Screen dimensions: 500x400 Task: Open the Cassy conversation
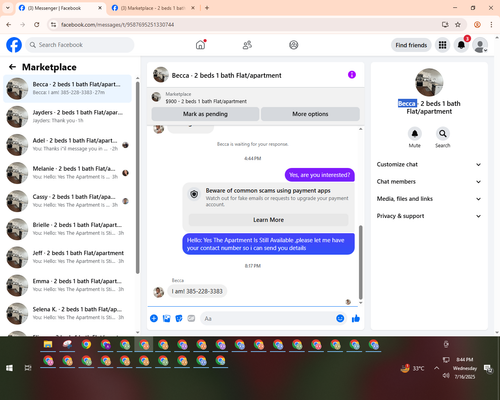click(x=67, y=201)
